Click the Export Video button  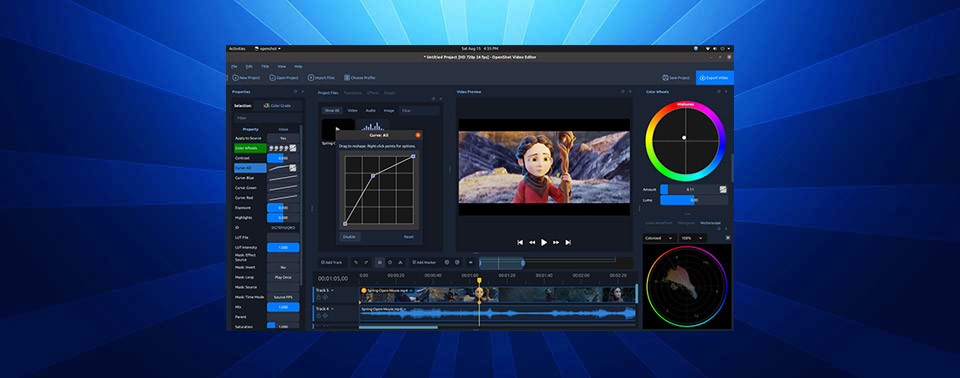click(x=714, y=78)
